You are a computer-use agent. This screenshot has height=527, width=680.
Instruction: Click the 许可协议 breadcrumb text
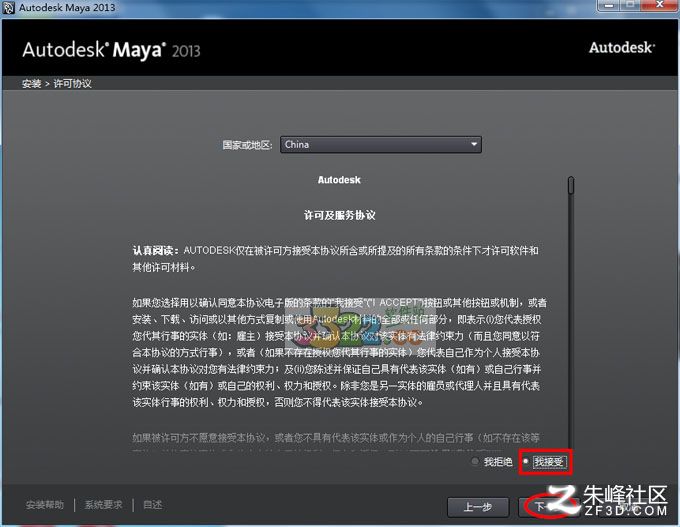pyautogui.click(x=72, y=84)
